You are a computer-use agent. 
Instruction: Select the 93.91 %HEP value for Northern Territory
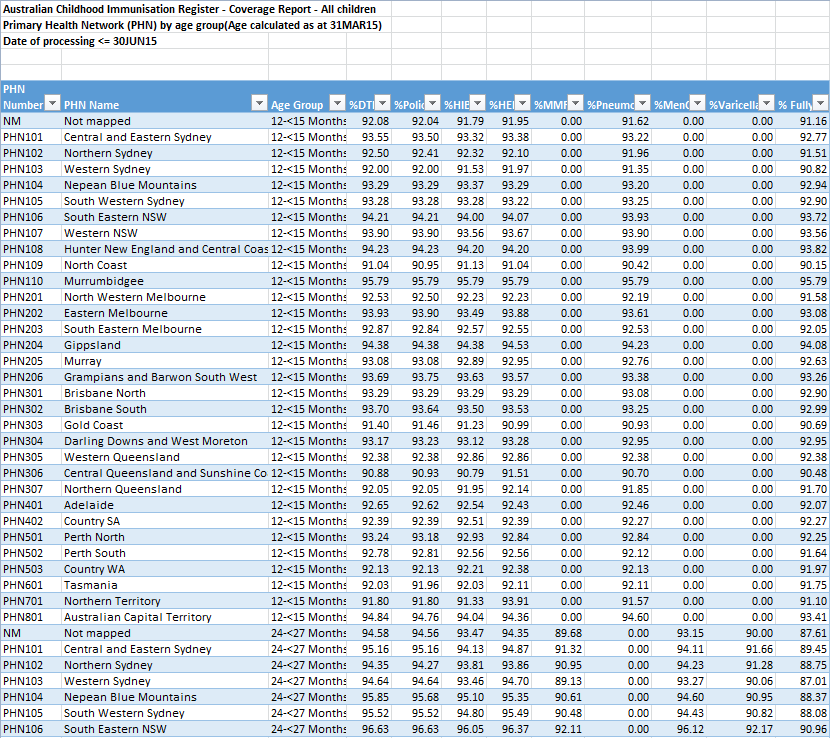click(509, 601)
